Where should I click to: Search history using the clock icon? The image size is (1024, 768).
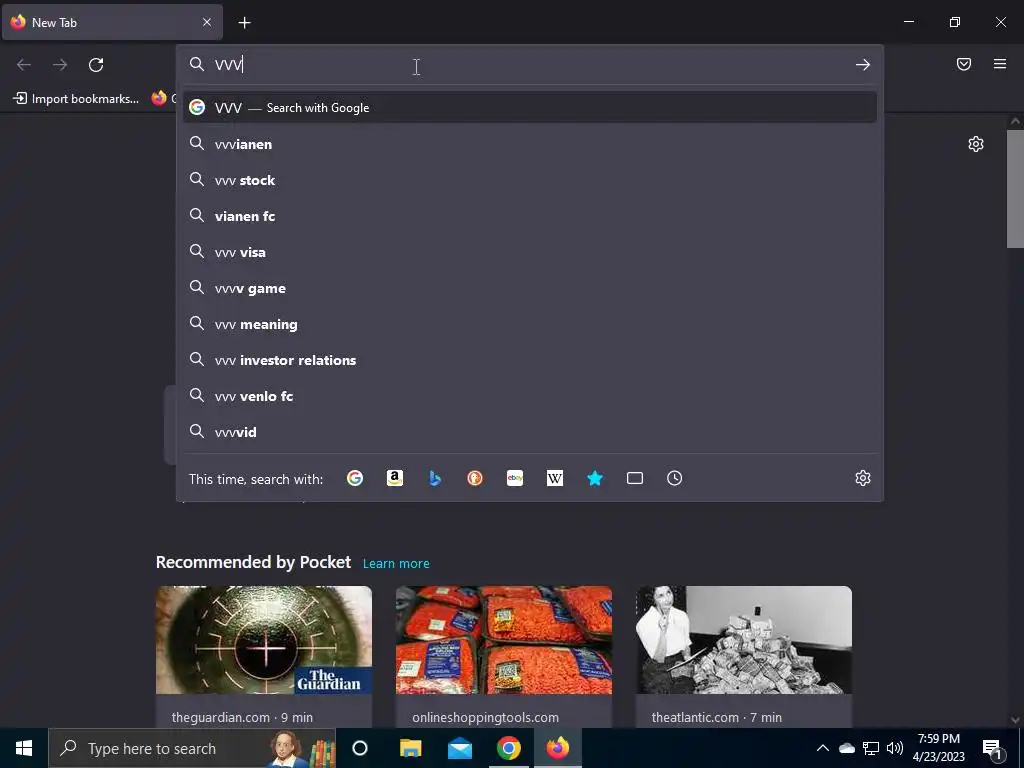[x=675, y=478]
